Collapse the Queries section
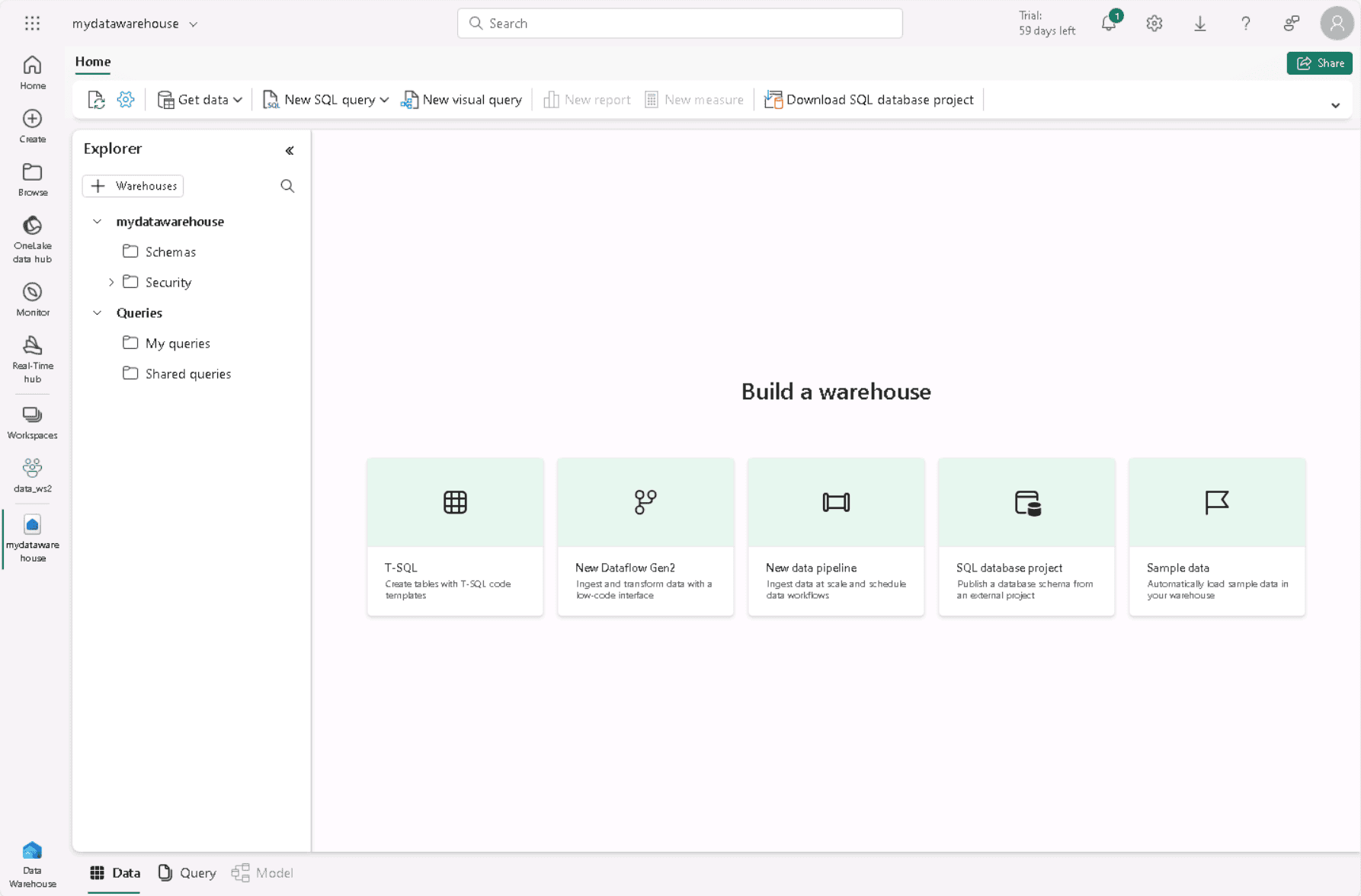 [98, 313]
